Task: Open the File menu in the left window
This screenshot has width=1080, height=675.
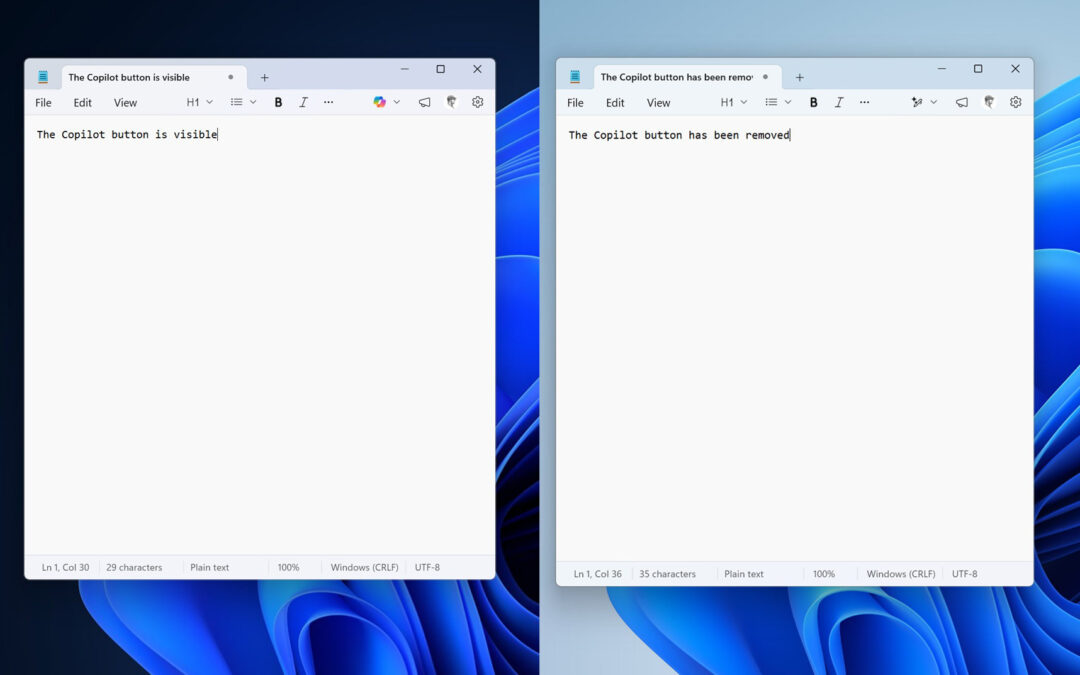Action: click(x=43, y=101)
